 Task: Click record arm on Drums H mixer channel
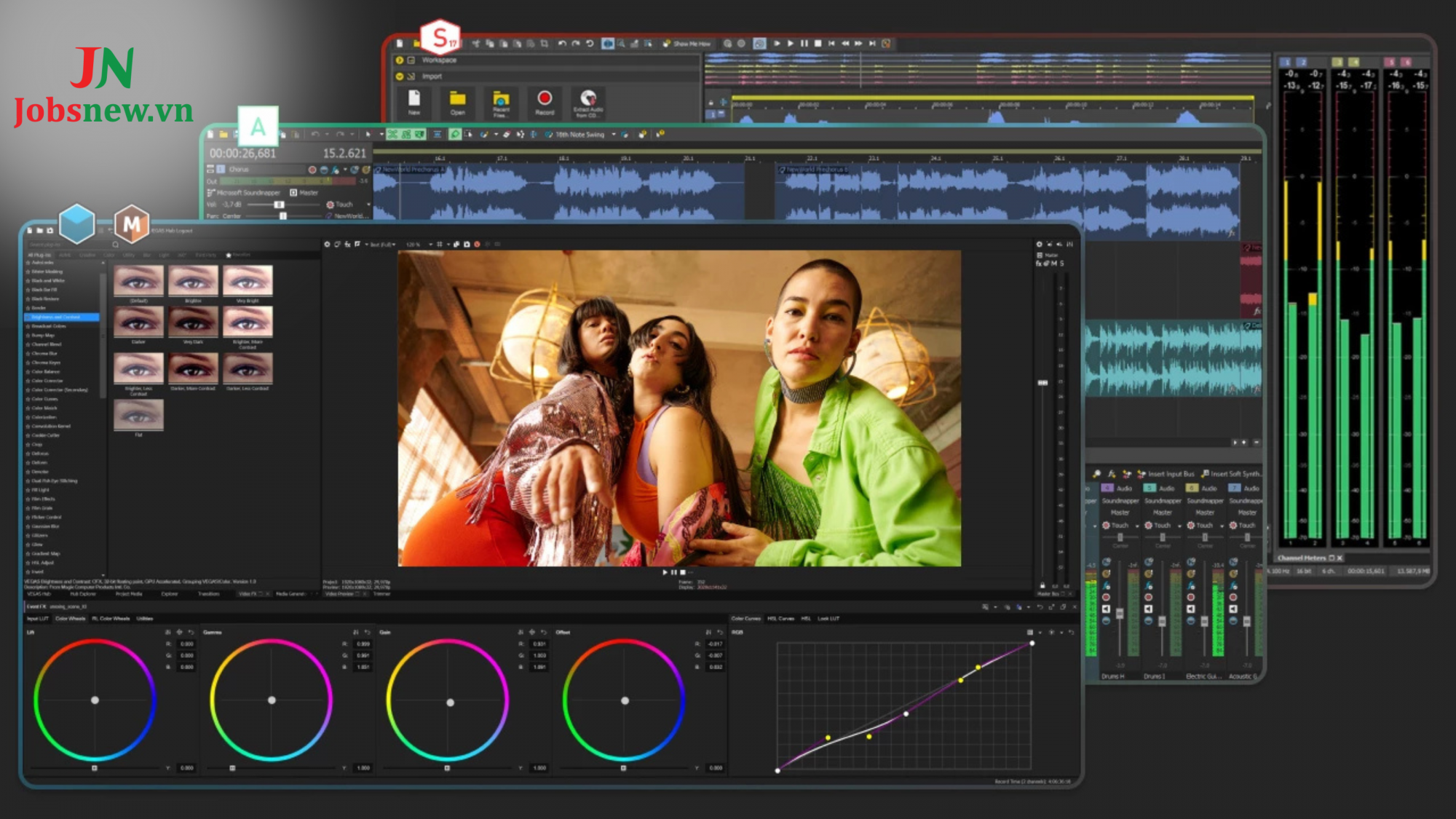click(1107, 597)
